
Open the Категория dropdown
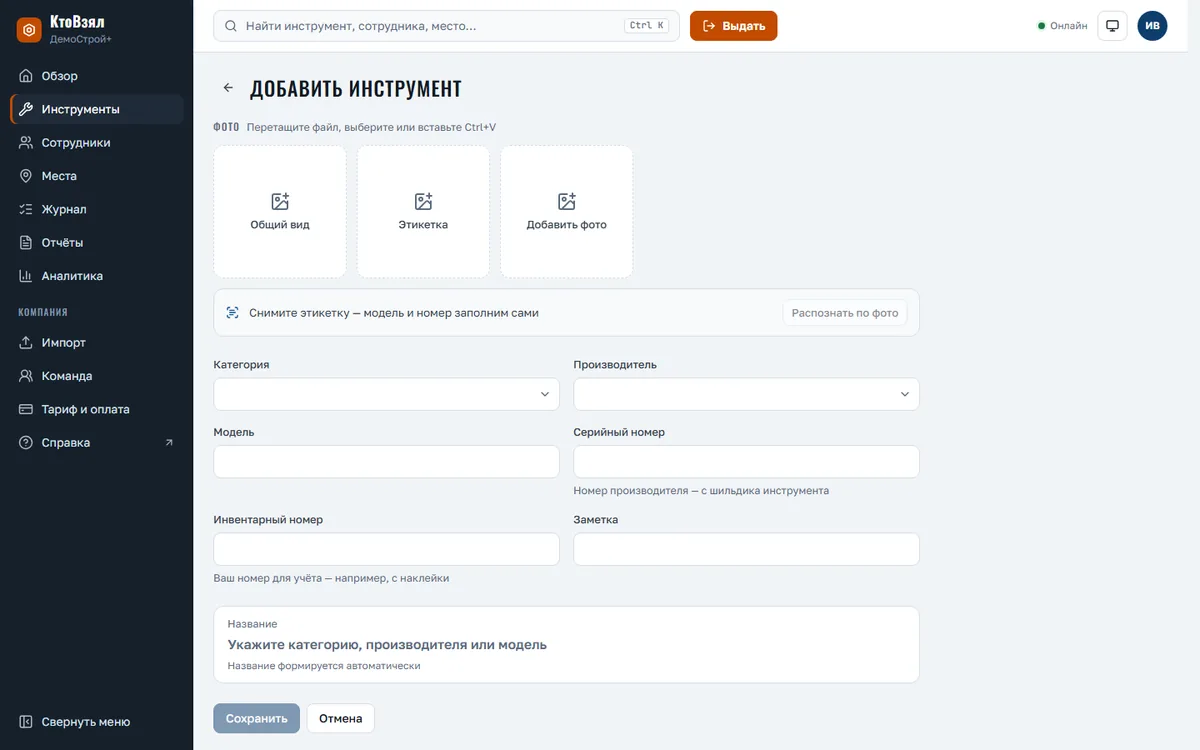[x=387, y=394]
